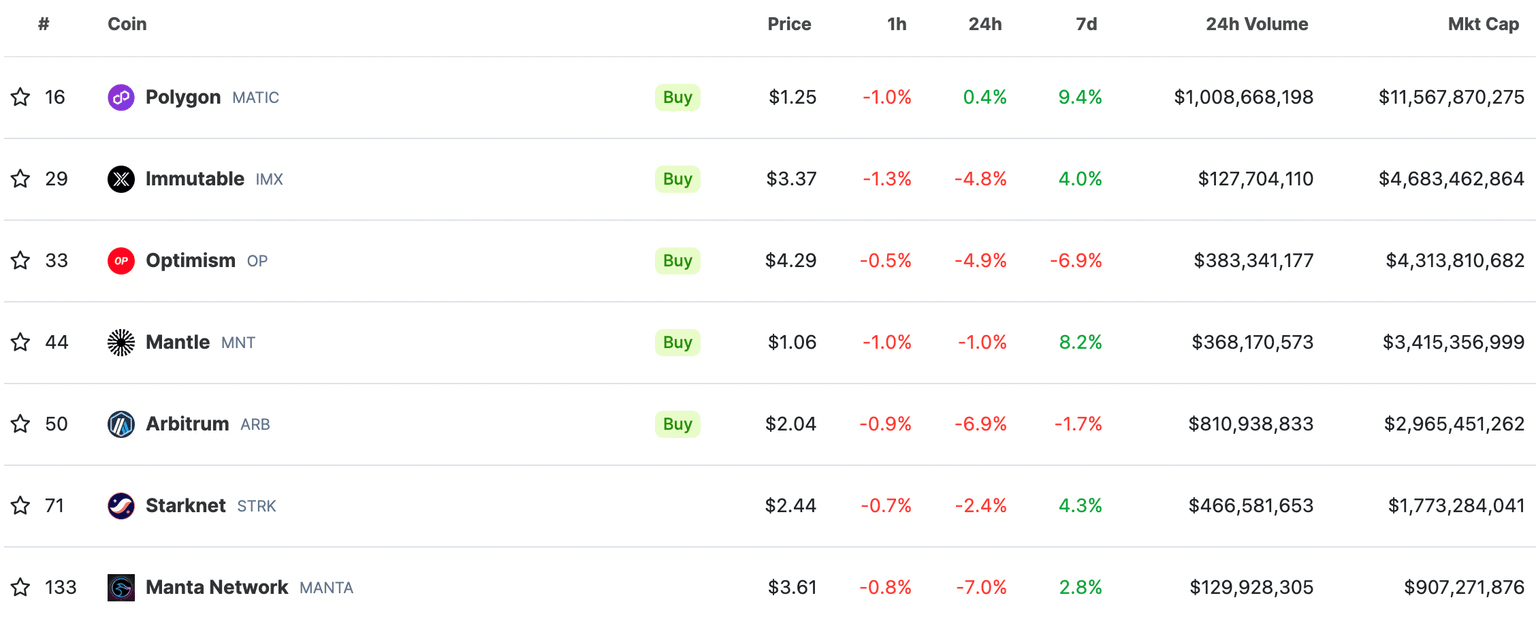Click the Starknet logo icon

[x=121, y=506]
